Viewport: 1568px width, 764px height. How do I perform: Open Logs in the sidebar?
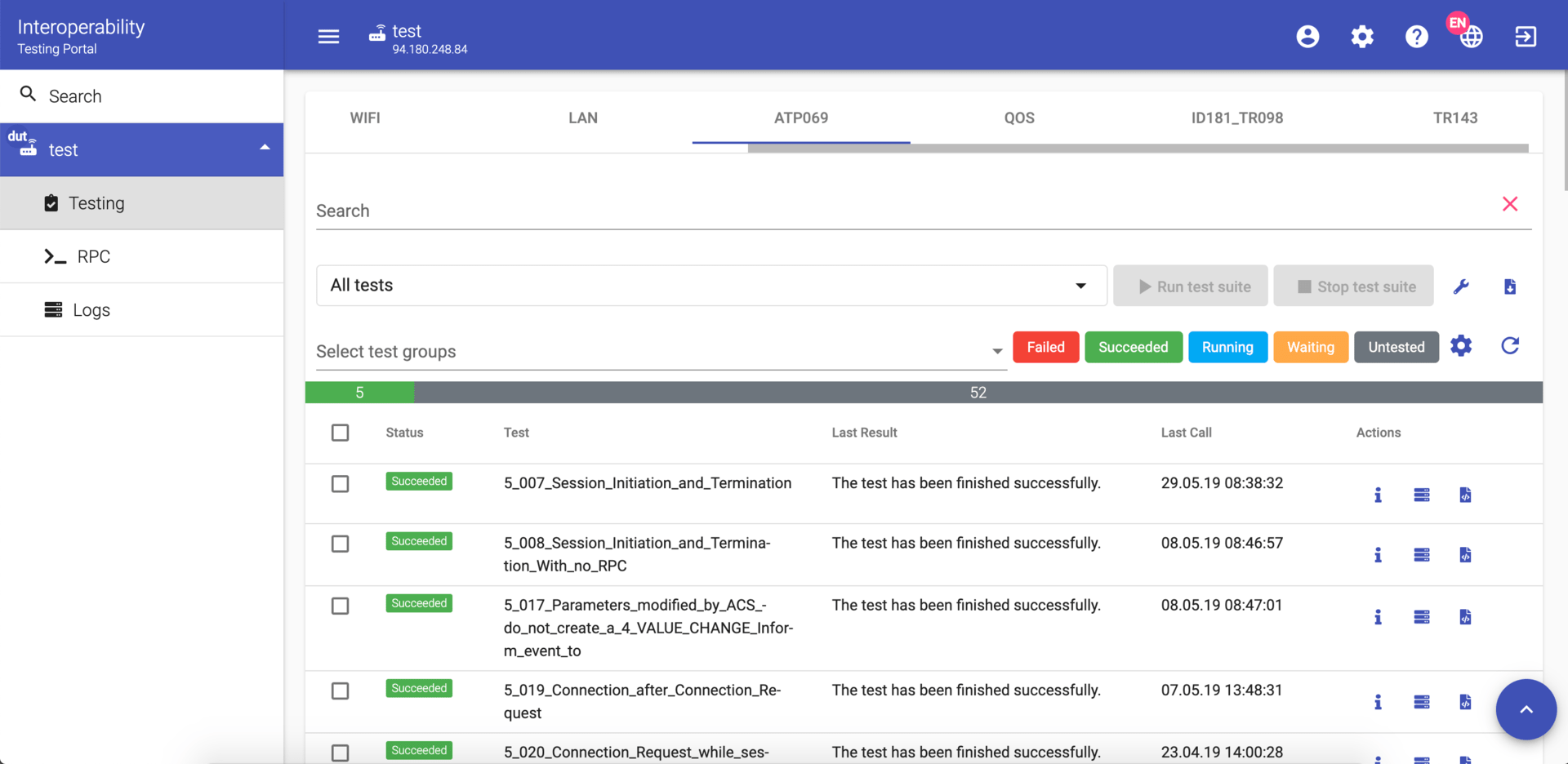coord(142,310)
